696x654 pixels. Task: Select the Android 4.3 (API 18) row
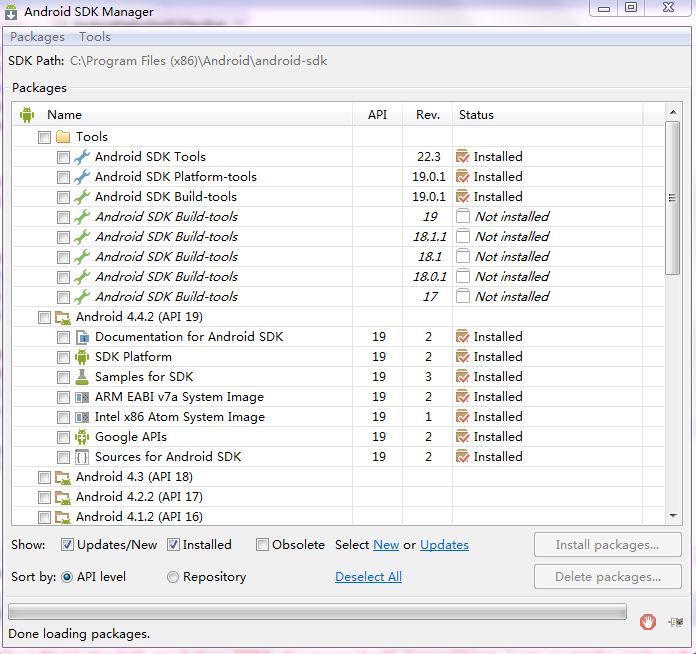[x=338, y=477]
